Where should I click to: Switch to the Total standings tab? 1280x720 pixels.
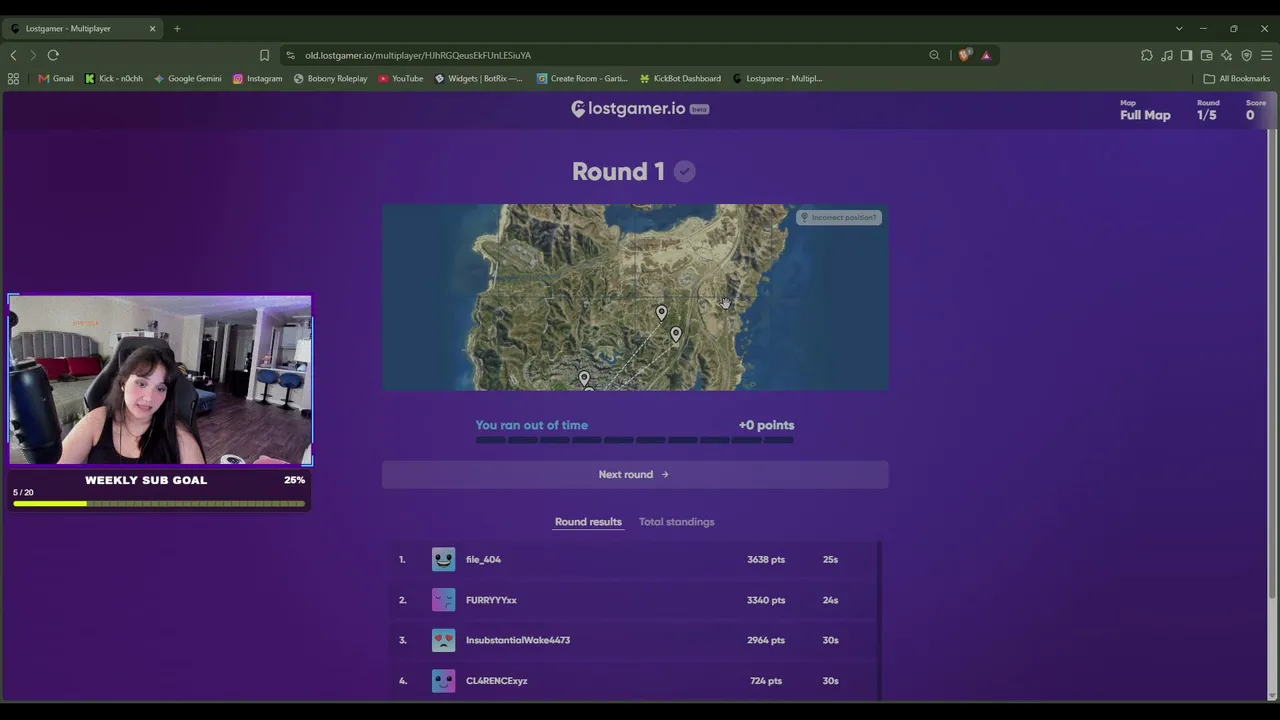coord(677,522)
